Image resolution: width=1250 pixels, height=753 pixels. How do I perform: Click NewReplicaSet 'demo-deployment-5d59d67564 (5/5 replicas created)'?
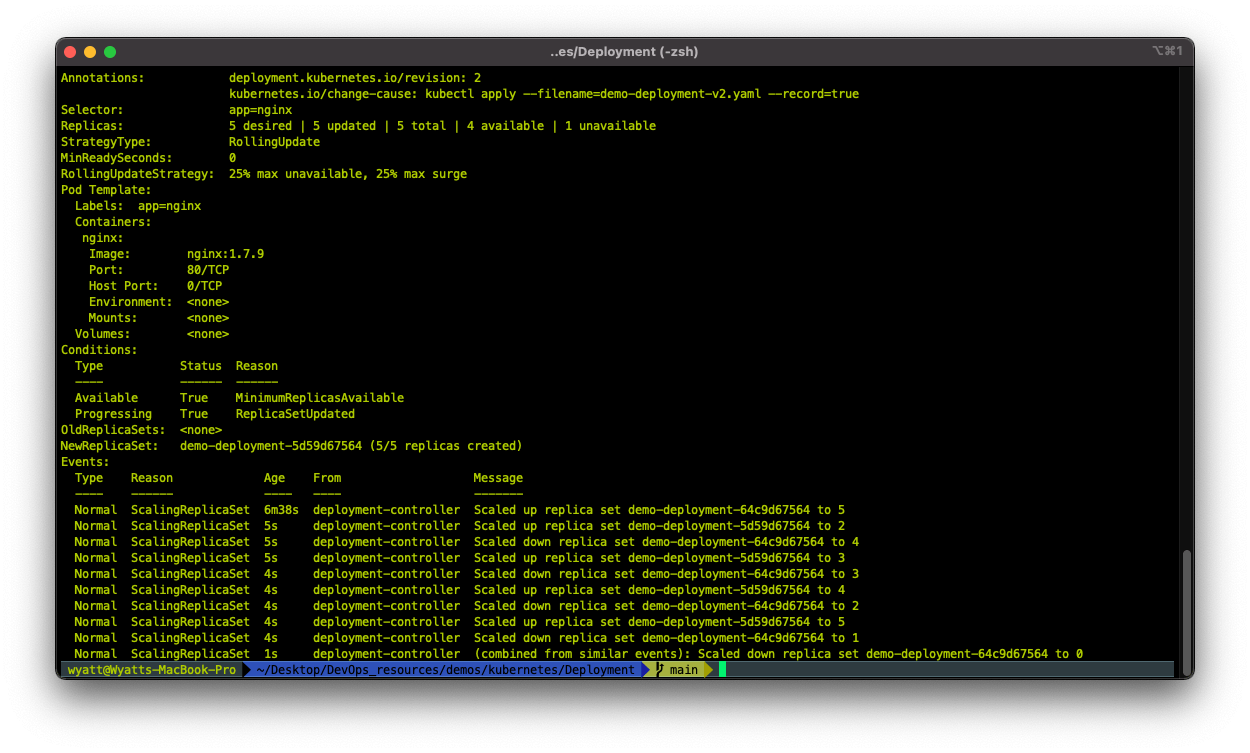(x=351, y=446)
